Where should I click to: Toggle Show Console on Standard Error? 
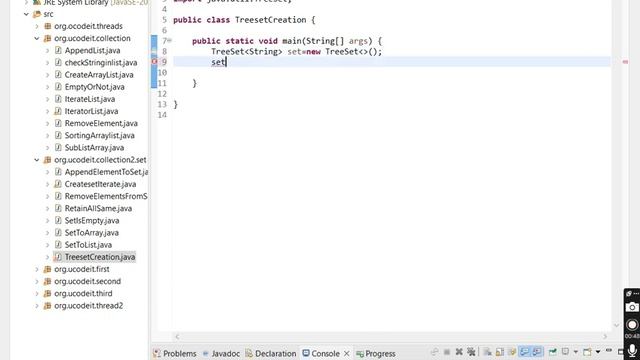pos(537,351)
